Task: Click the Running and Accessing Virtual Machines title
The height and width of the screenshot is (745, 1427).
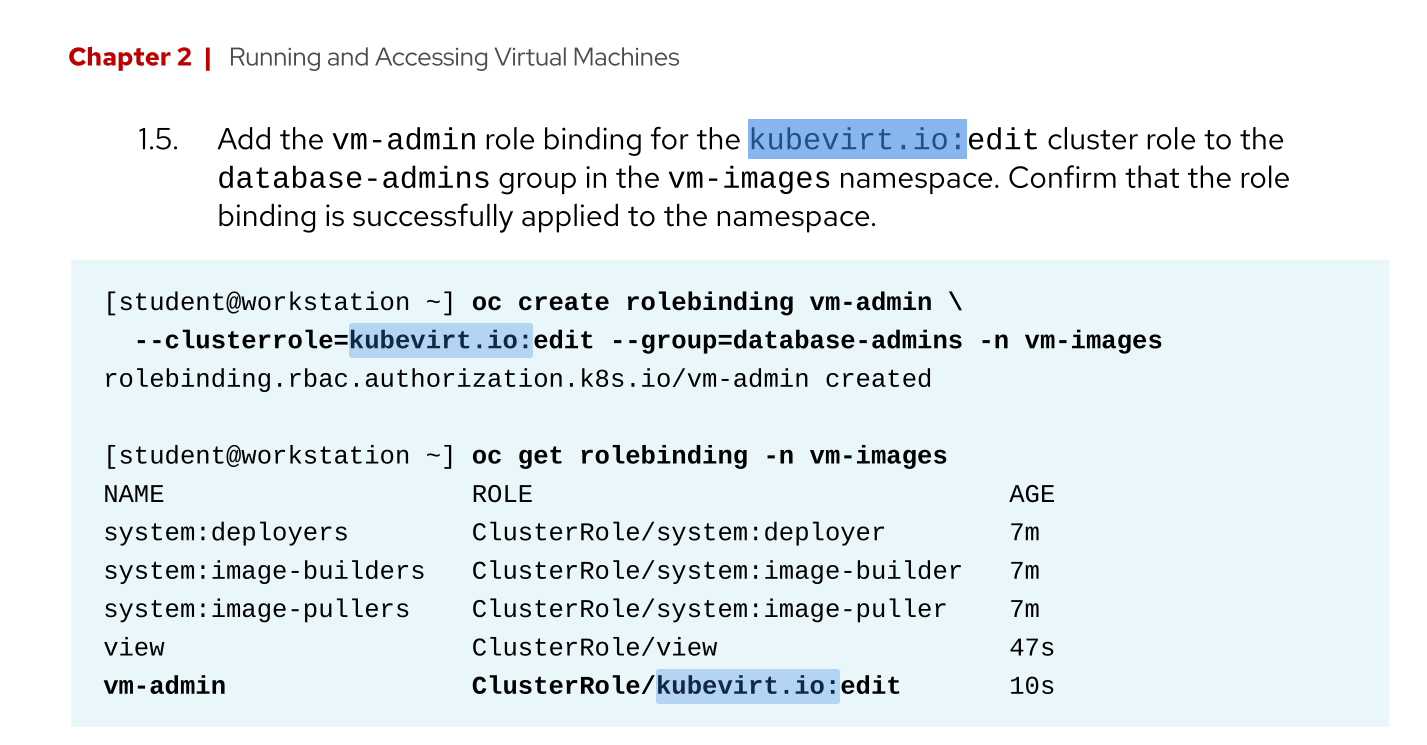Action: [454, 58]
